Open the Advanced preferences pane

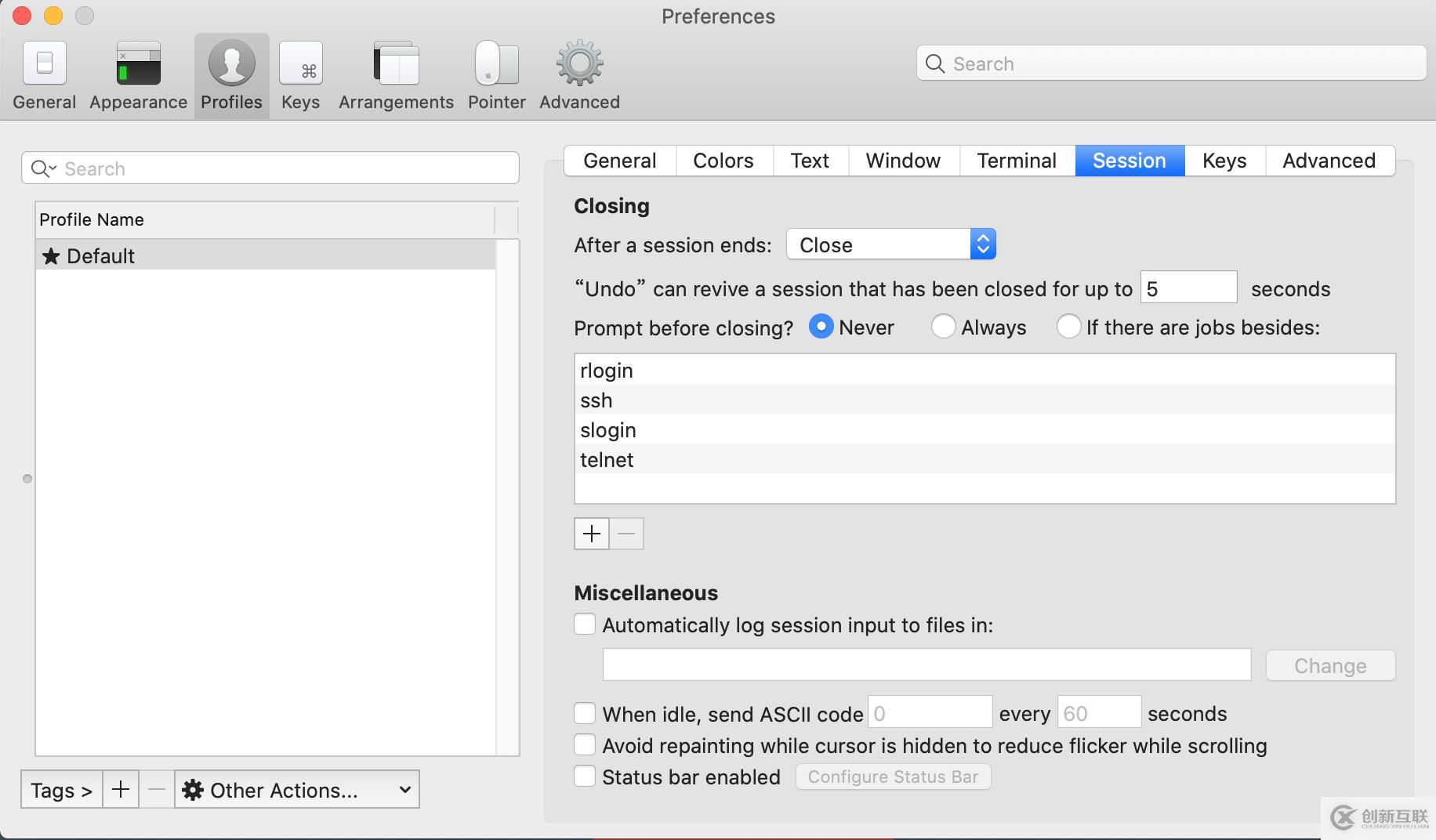(x=578, y=74)
